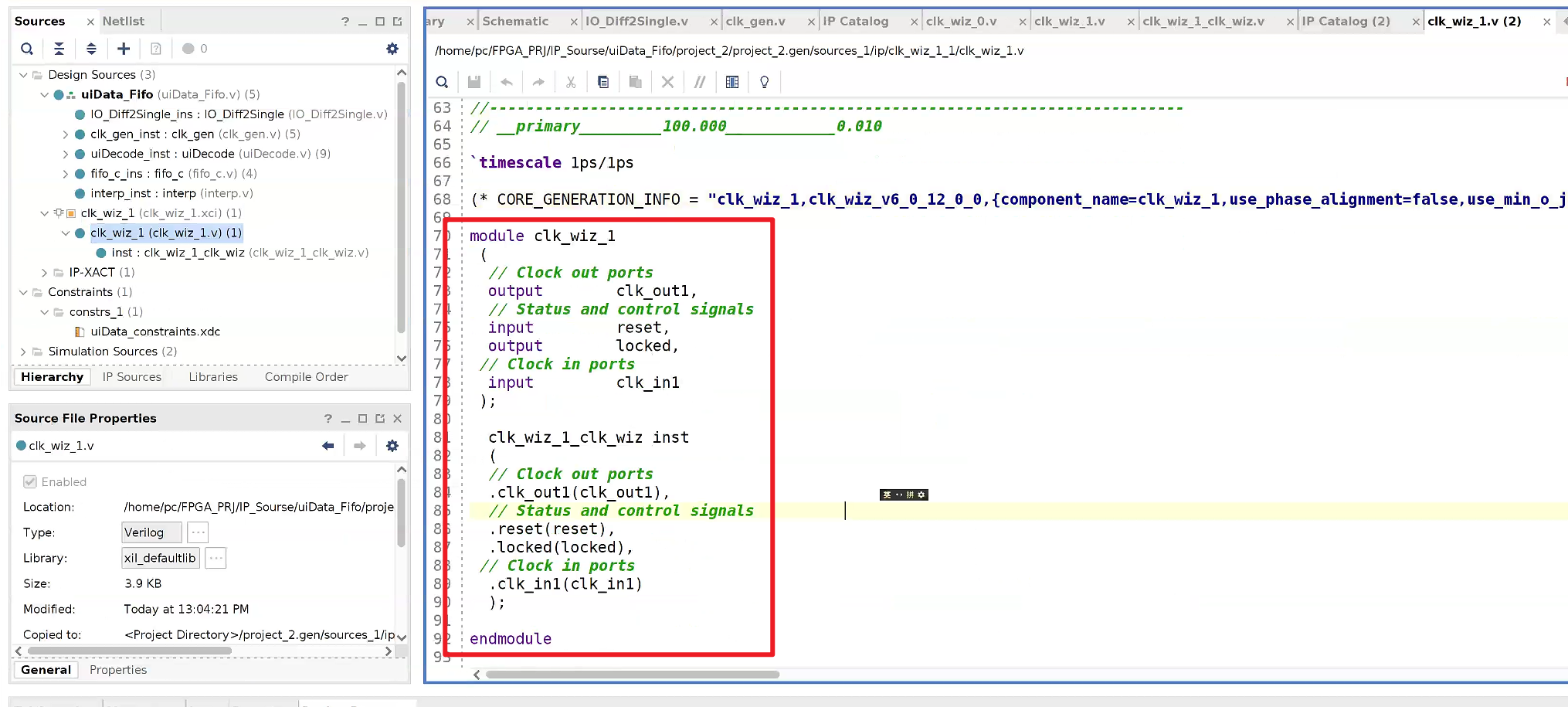Collapse the Design Sources tree node
This screenshot has height=707, width=1568.
23,75
